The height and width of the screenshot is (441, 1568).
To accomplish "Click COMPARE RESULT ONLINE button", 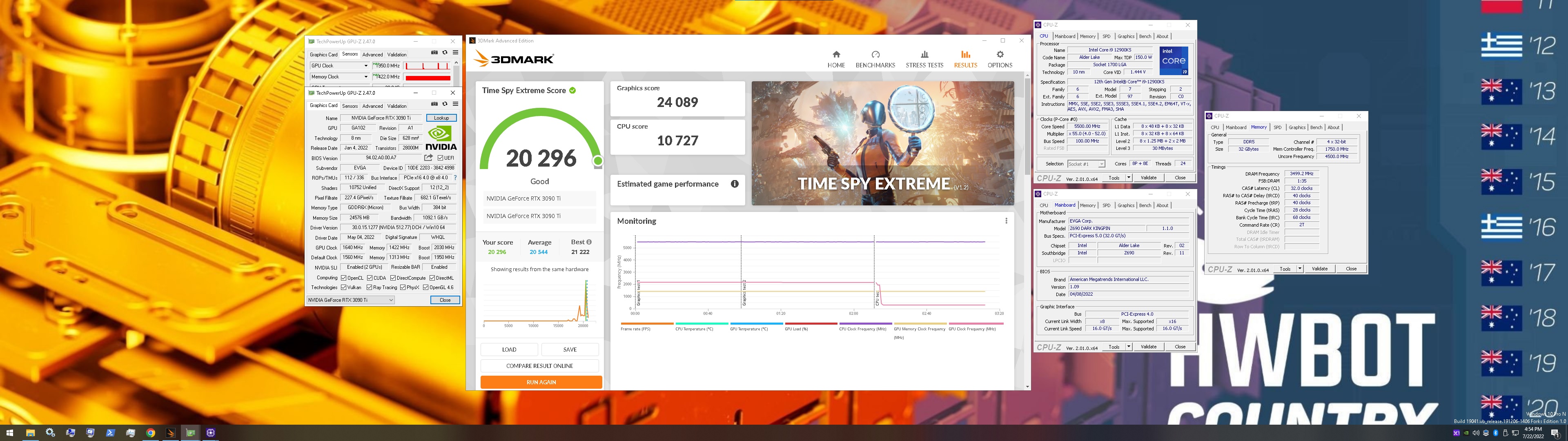I will click(x=539, y=366).
